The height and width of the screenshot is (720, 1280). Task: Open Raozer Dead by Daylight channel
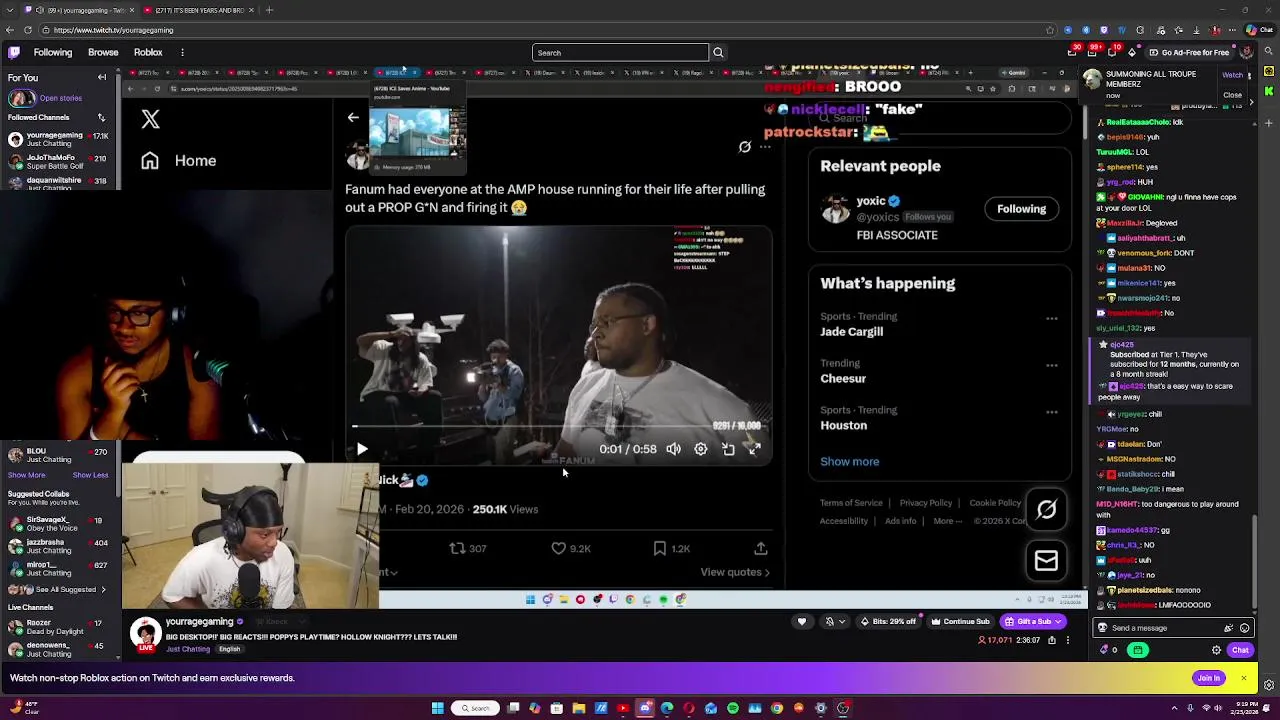[x=60, y=627]
